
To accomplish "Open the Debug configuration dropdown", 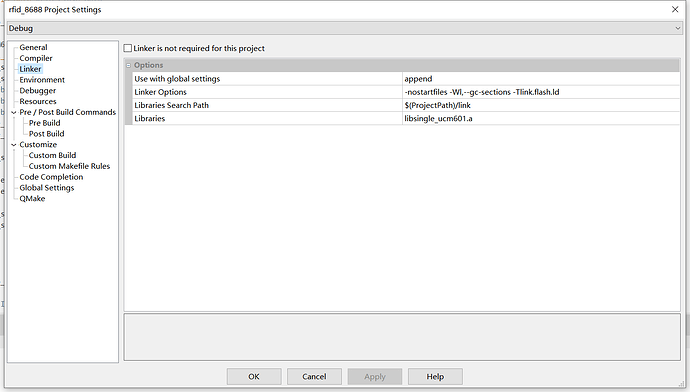I will (345, 28).
